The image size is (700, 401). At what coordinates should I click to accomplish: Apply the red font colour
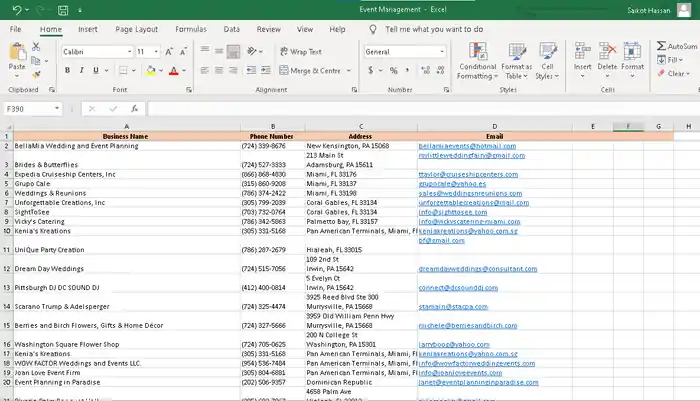click(174, 71)
